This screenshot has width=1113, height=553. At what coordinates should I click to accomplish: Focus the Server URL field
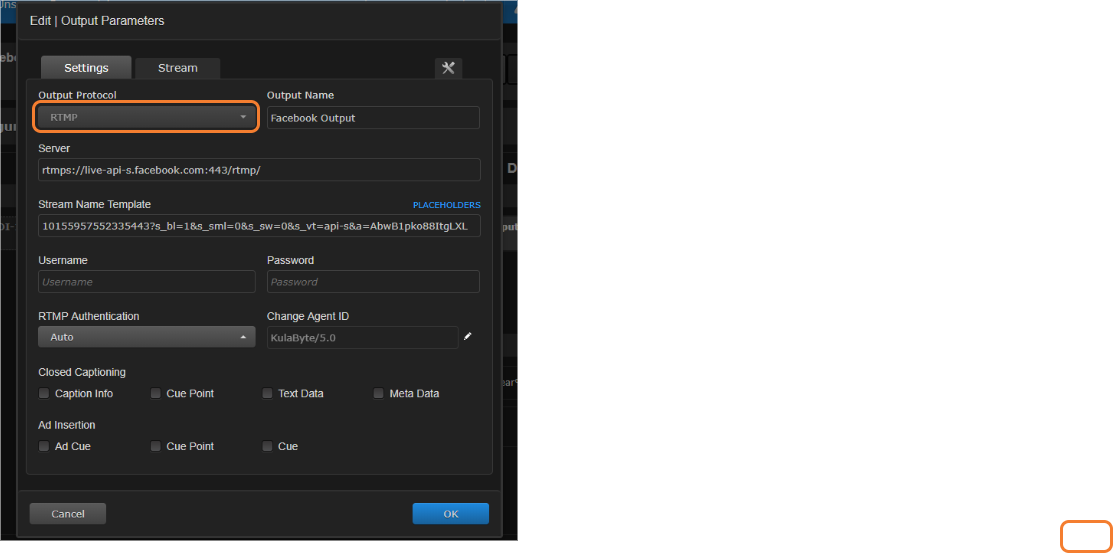coord(259,170)
